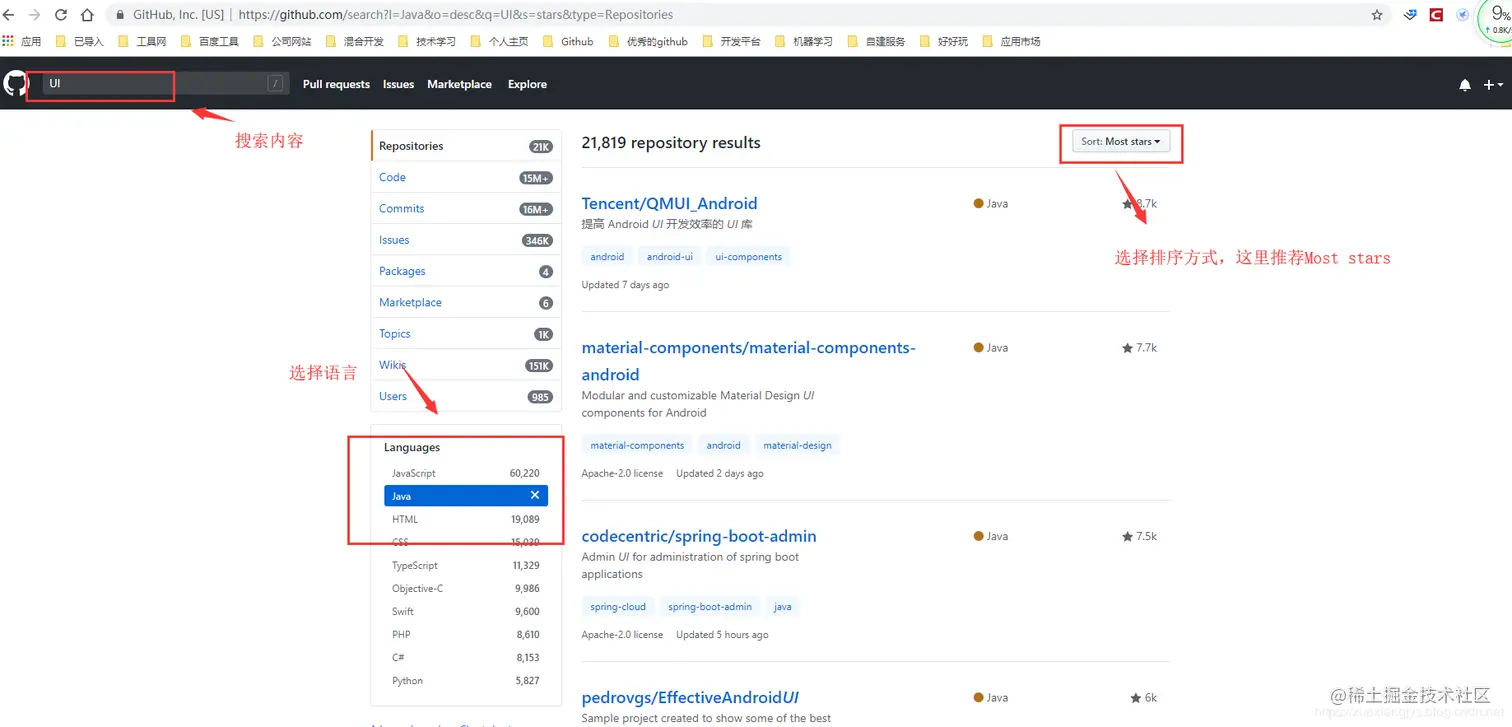This screenshot has height=727, width=1512.
Task: Click the browser reload icon
Action: (x=61, y=15)
